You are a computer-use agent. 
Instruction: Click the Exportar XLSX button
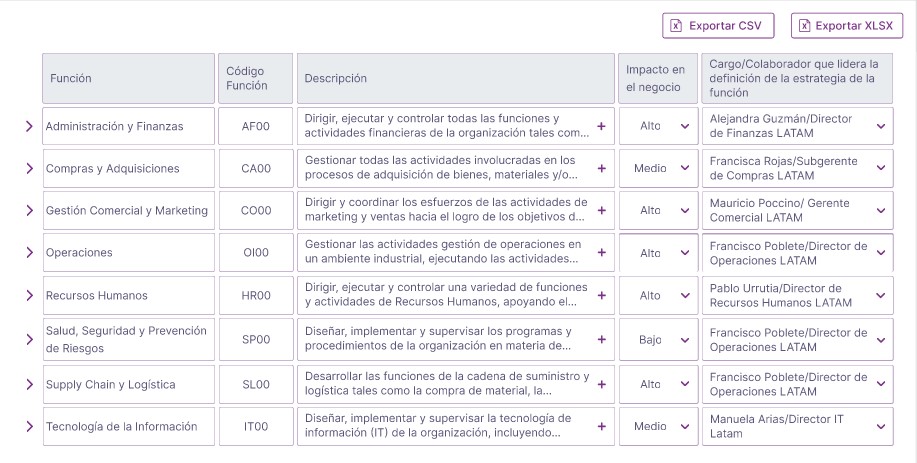846,26
